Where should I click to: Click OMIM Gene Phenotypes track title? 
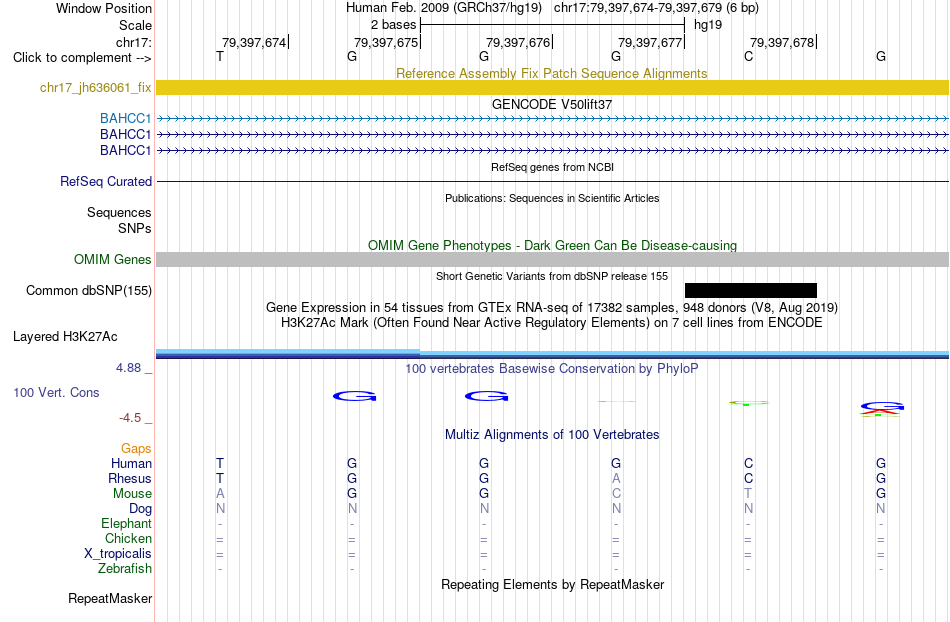(552, 245)
